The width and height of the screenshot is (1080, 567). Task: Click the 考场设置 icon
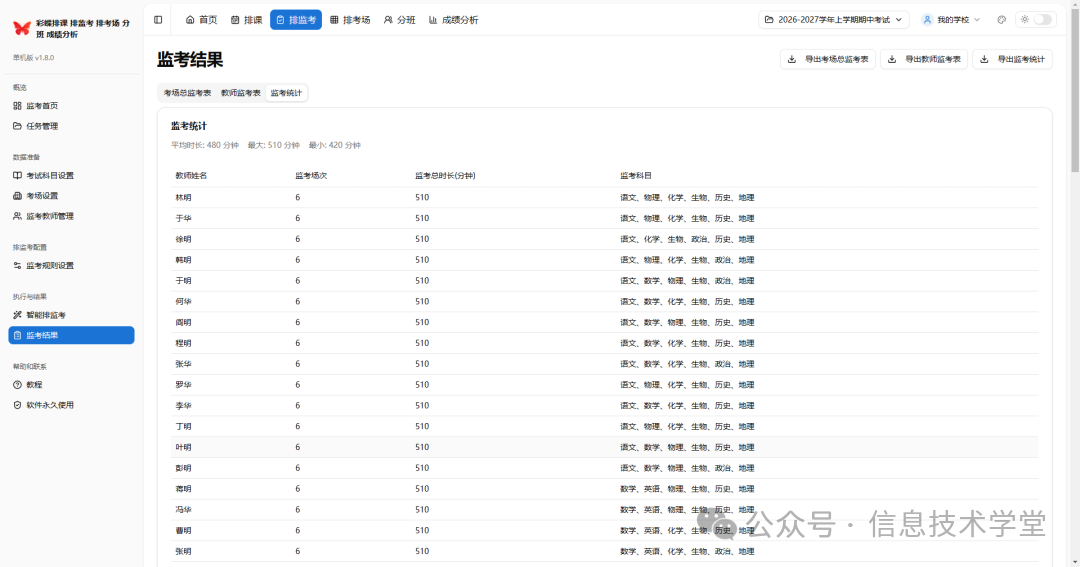[x=17, y=196]
